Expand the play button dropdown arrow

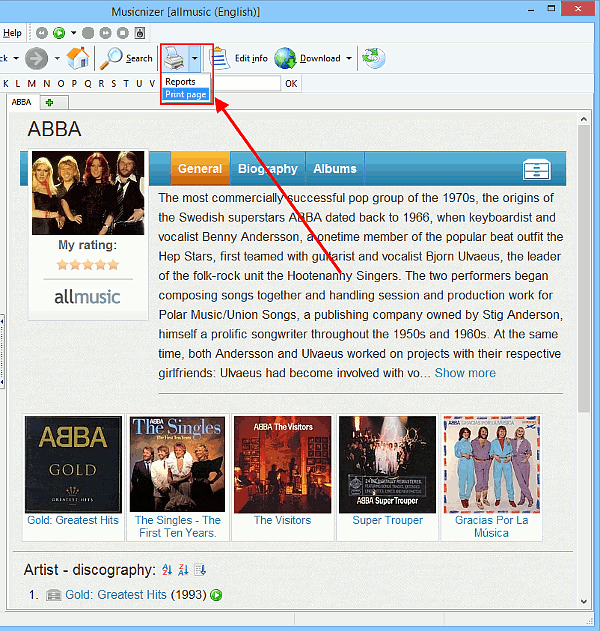coord(73,33)
